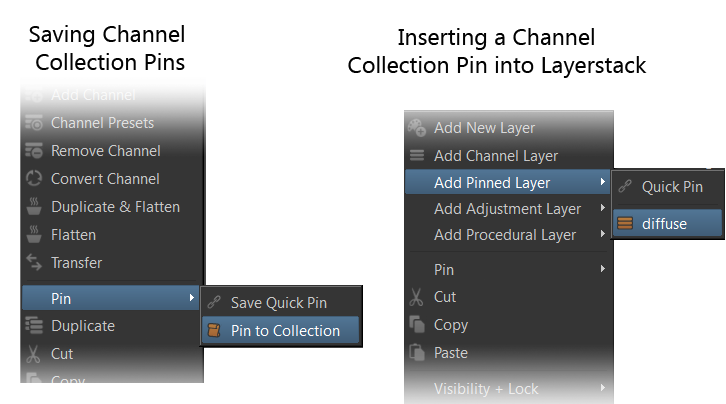Expand the Add Procedural Layer submenu arrow

click(601, 235)
